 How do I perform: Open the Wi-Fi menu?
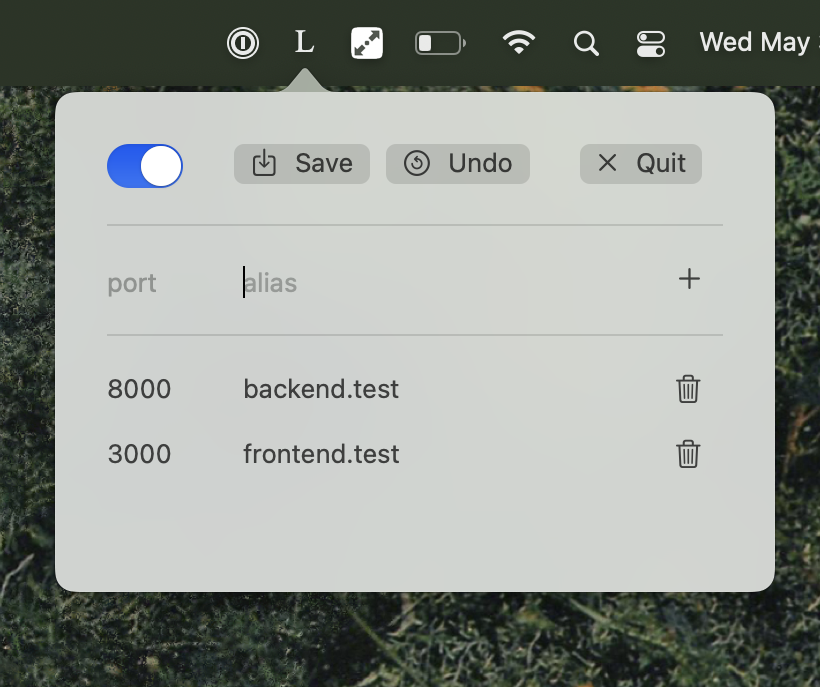pos(518,42)
